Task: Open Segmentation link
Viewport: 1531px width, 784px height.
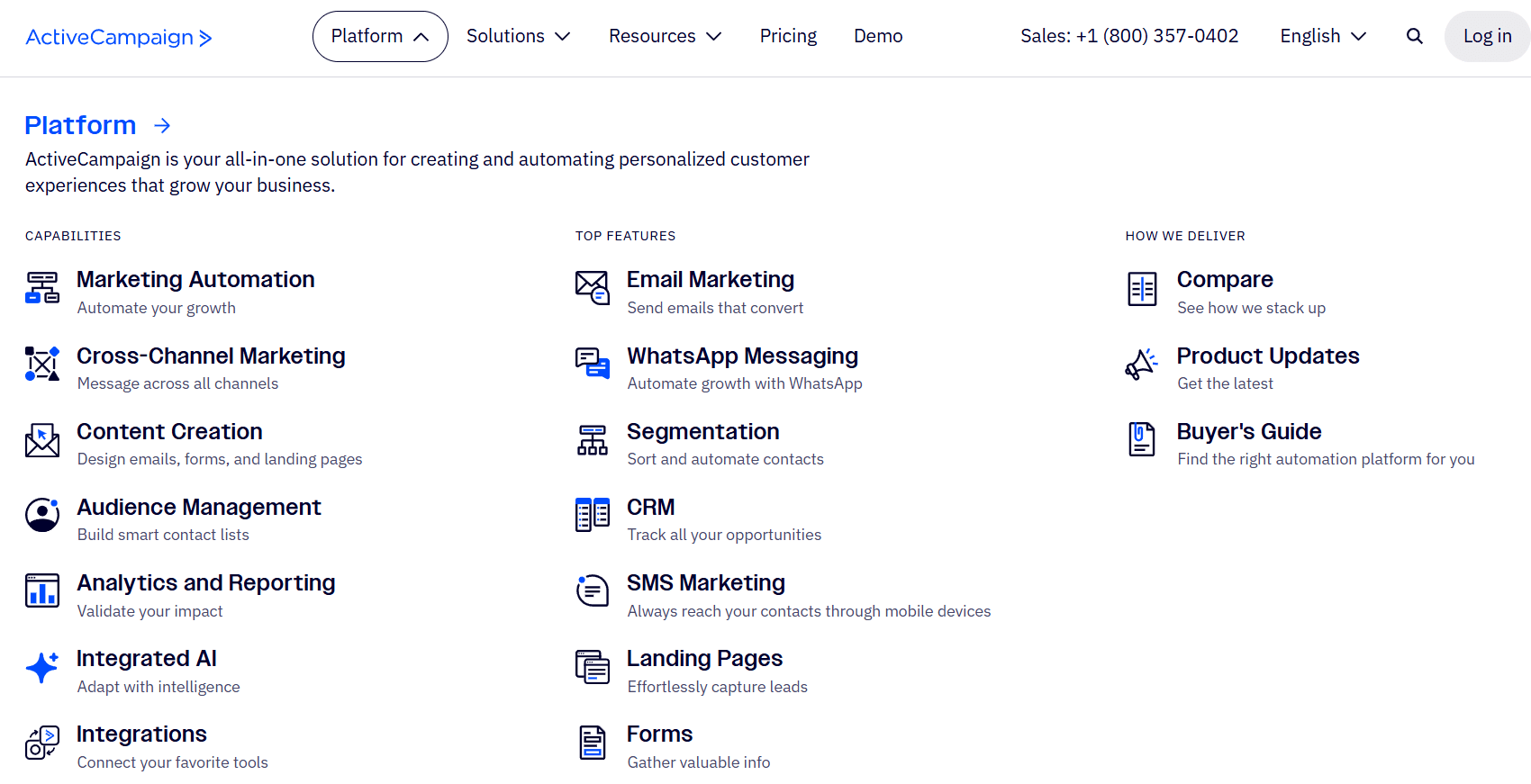Action: (703, 432)
